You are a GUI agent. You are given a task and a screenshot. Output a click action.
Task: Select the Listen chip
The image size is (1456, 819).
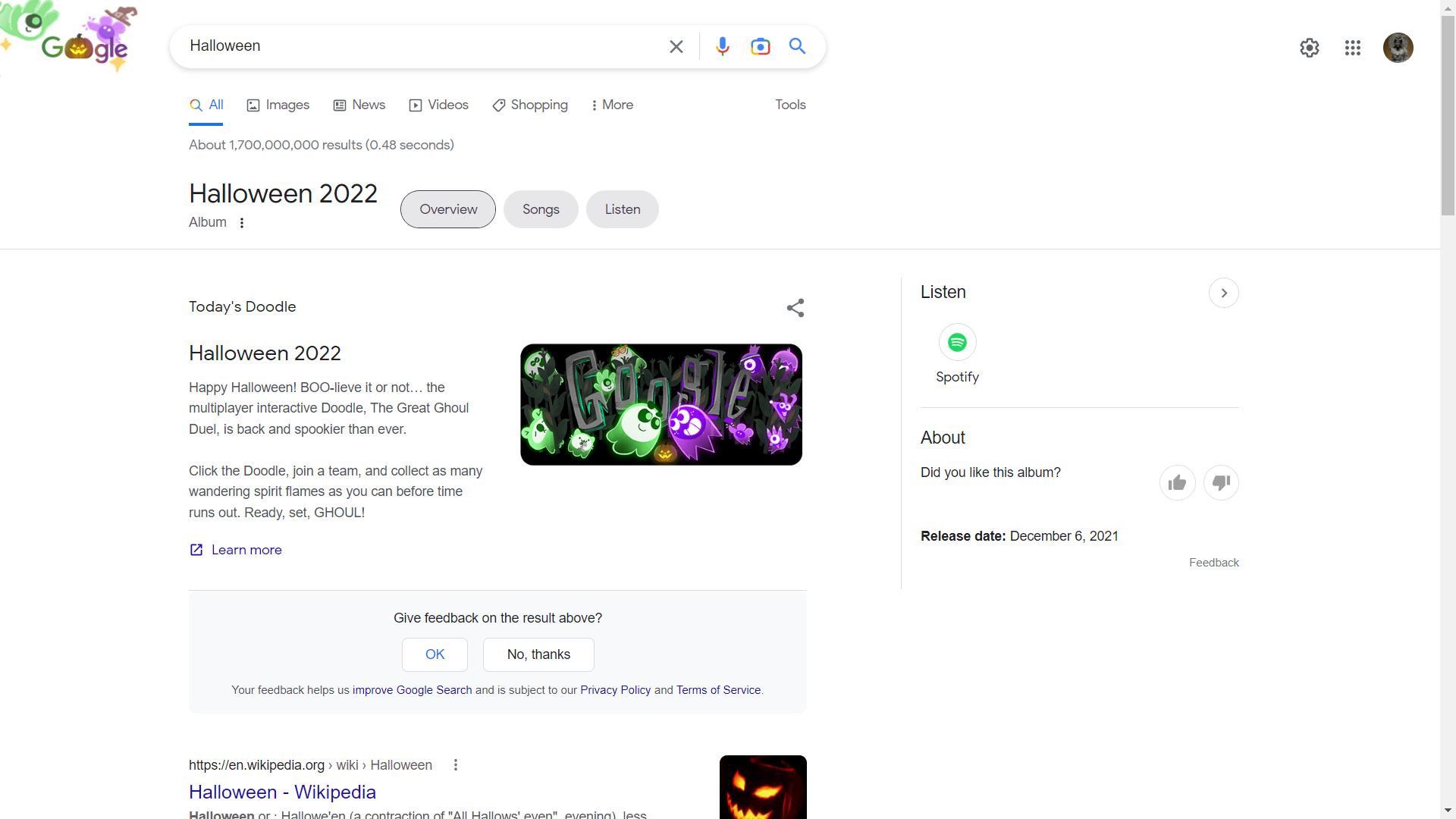[x=623, y=209]
